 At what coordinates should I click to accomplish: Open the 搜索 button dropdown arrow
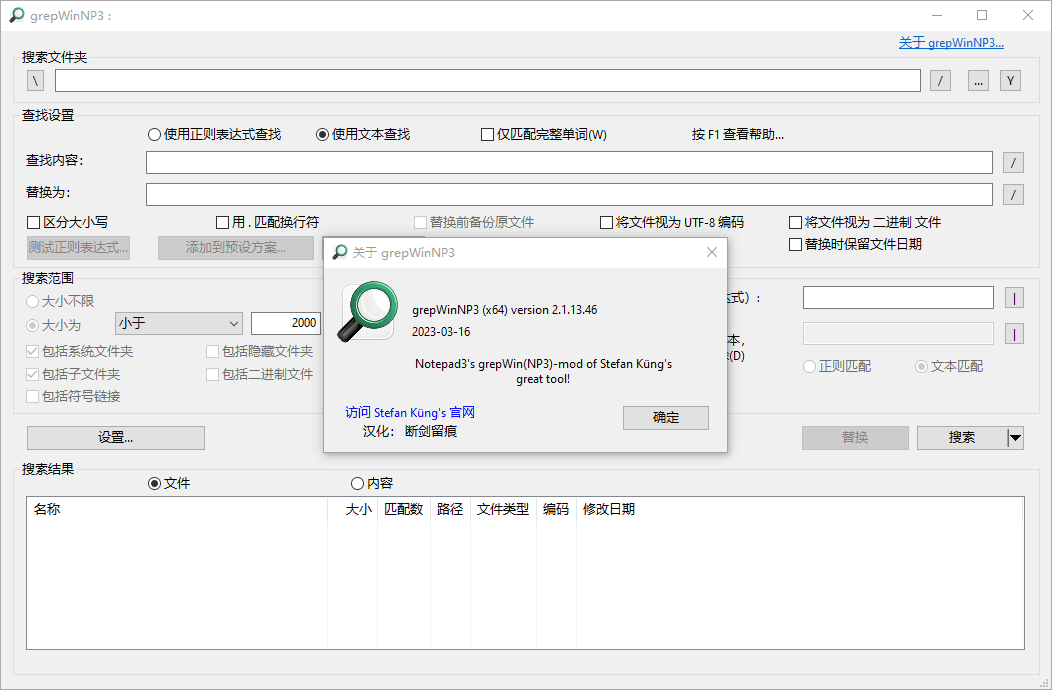[x=1013, y=437]
